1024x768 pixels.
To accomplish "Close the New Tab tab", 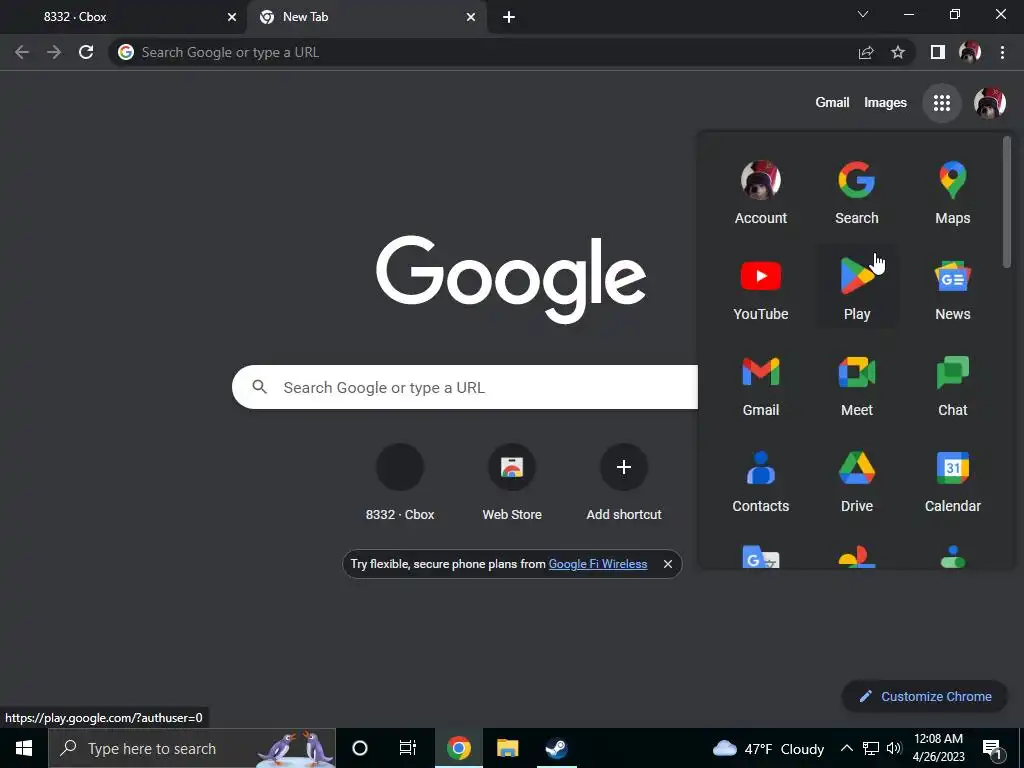I will click(471, 17).
